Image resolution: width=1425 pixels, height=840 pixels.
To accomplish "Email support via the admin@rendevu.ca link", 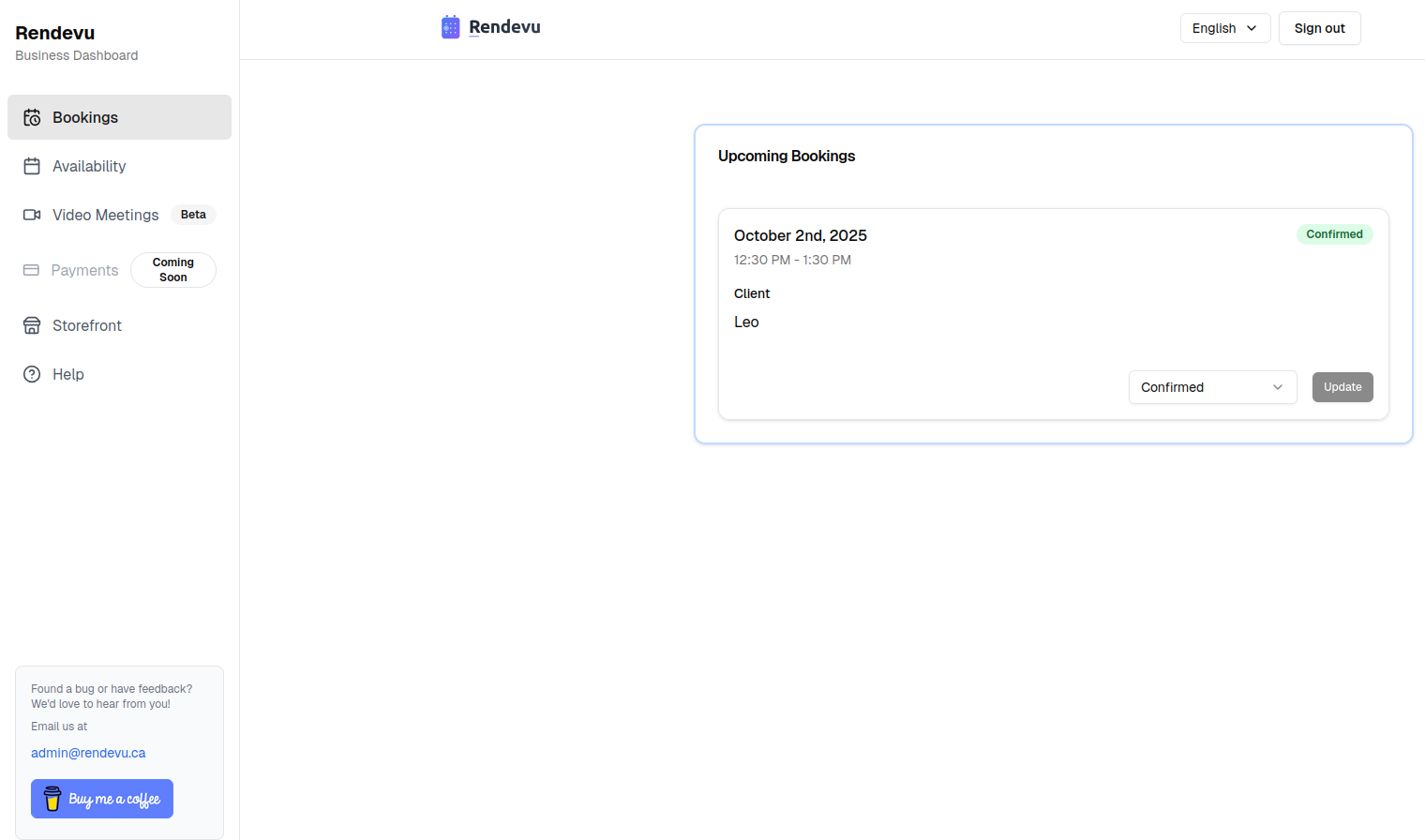I will (x=88, y=752).
